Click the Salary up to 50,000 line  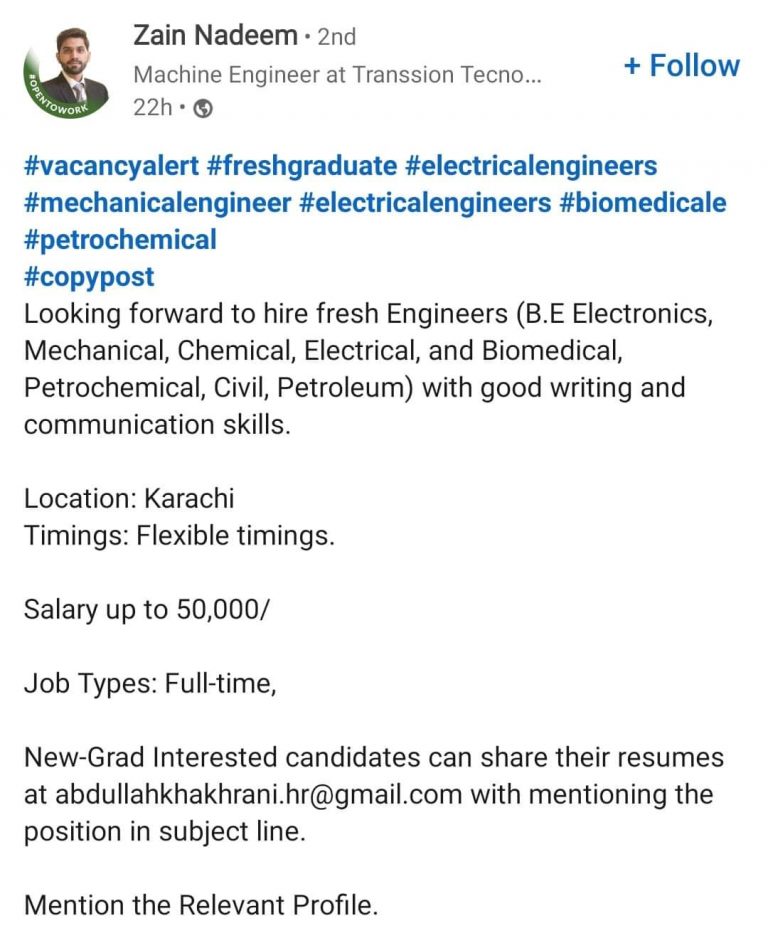click(x=145, y=609)
